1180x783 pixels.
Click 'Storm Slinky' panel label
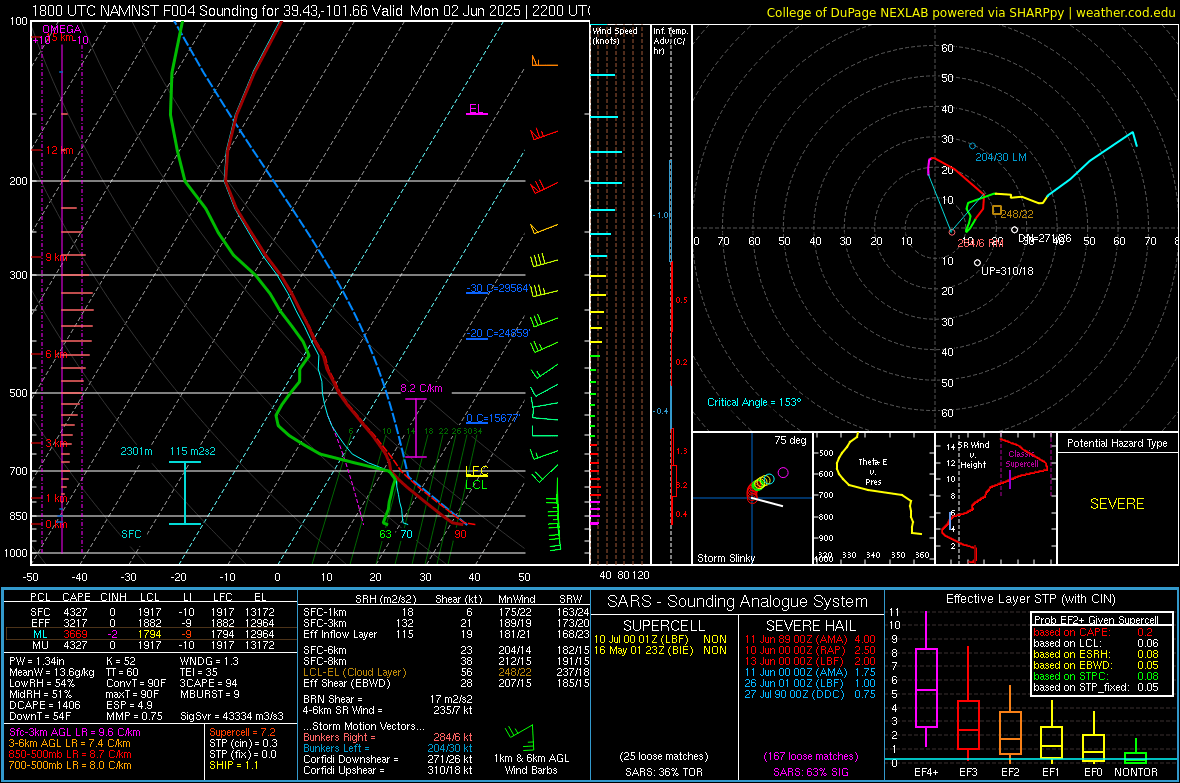tap(725, 558)
